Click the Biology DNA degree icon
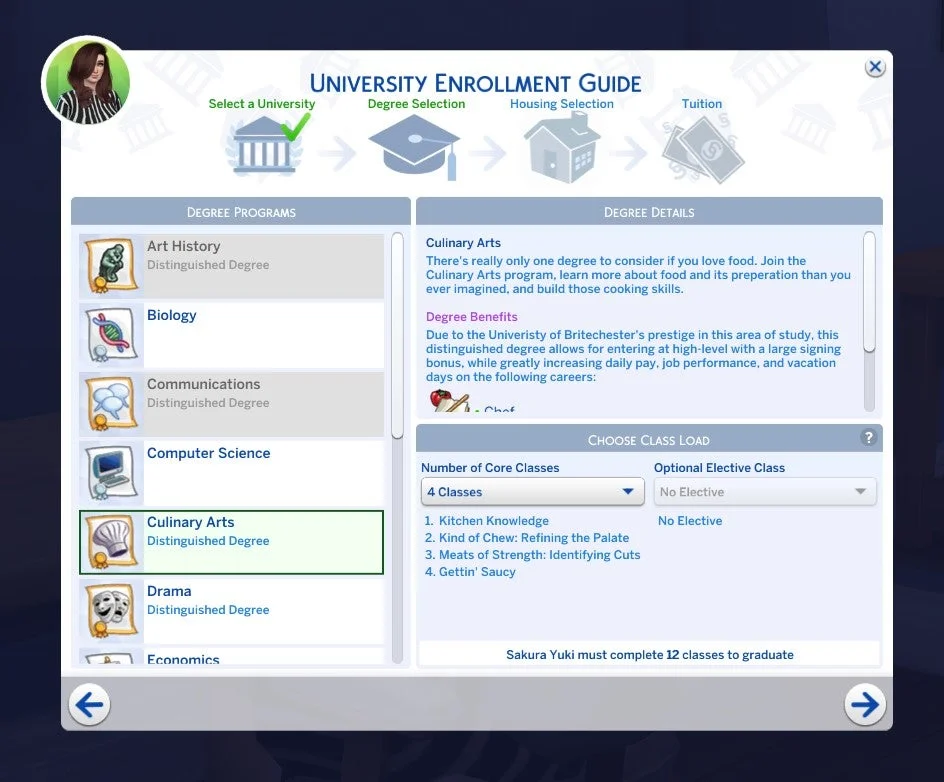Screen dimensions: 944x782 [x=110, y=334]
